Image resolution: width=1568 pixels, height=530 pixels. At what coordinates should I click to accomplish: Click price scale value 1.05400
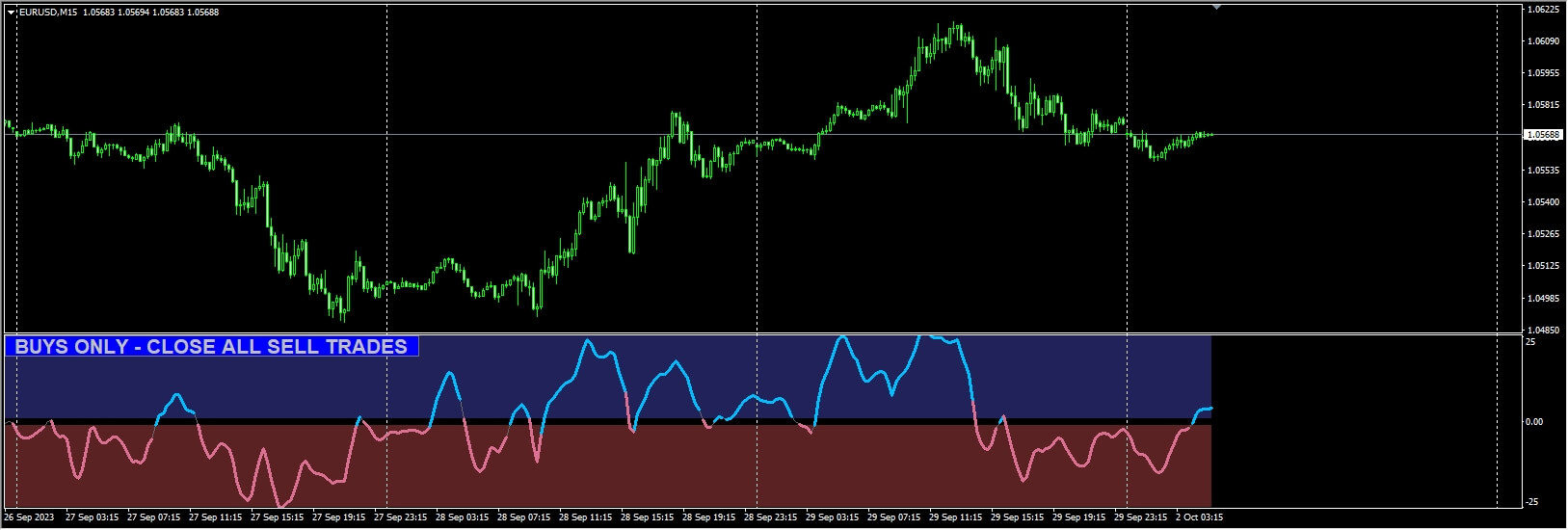[1543, 202]
